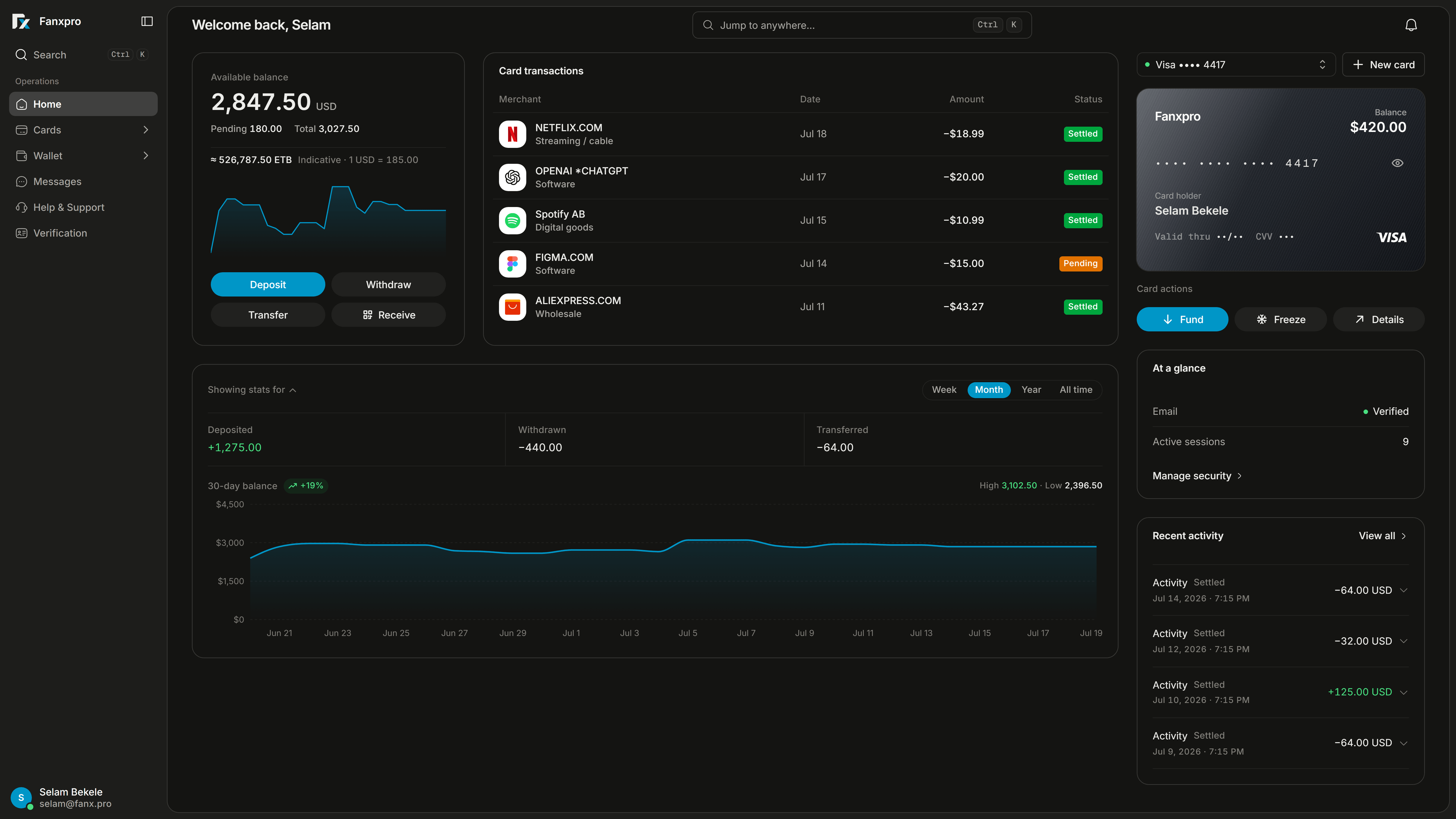Click the Help & Support headset icon
The image size is (1456, 819).
pos(22,207)
